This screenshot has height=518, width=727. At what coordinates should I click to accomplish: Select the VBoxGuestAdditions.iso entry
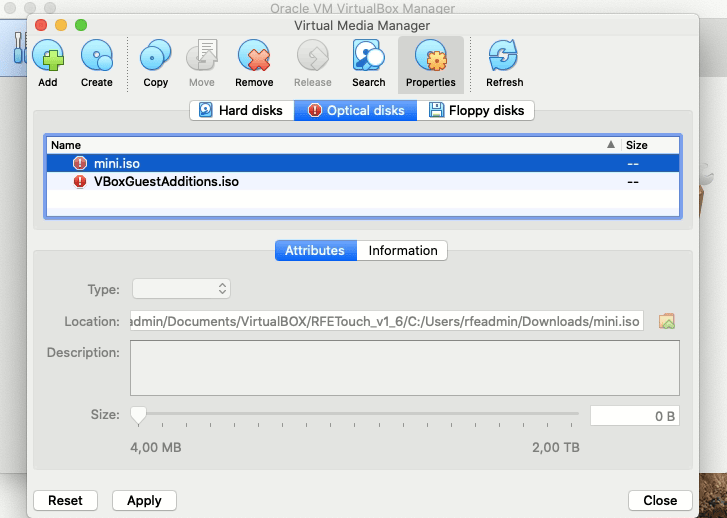166,182
